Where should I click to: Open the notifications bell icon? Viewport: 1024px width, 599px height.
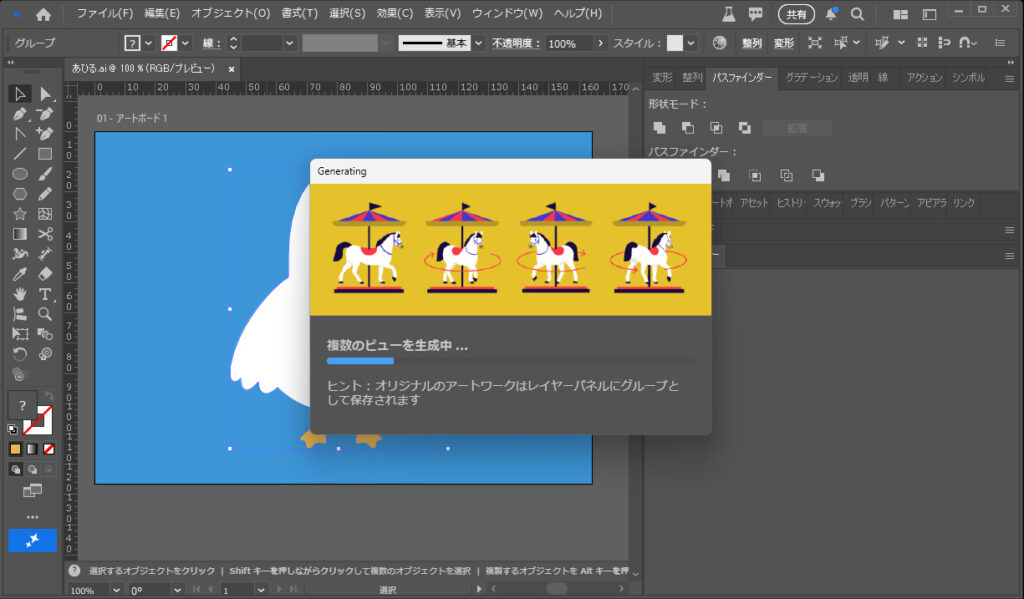[x=831, y=14]
